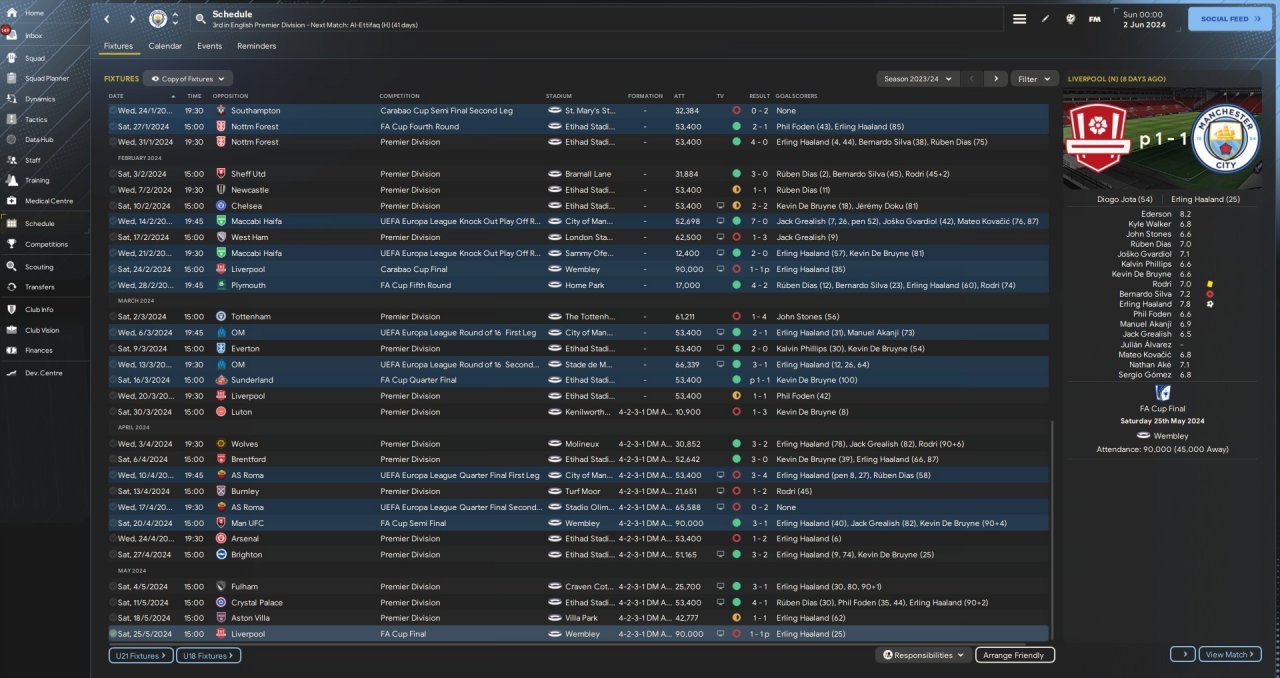Click the Manchester City club badge
Screen dimensions: 1280x678
pyautogui.click(x=157, y=19)
